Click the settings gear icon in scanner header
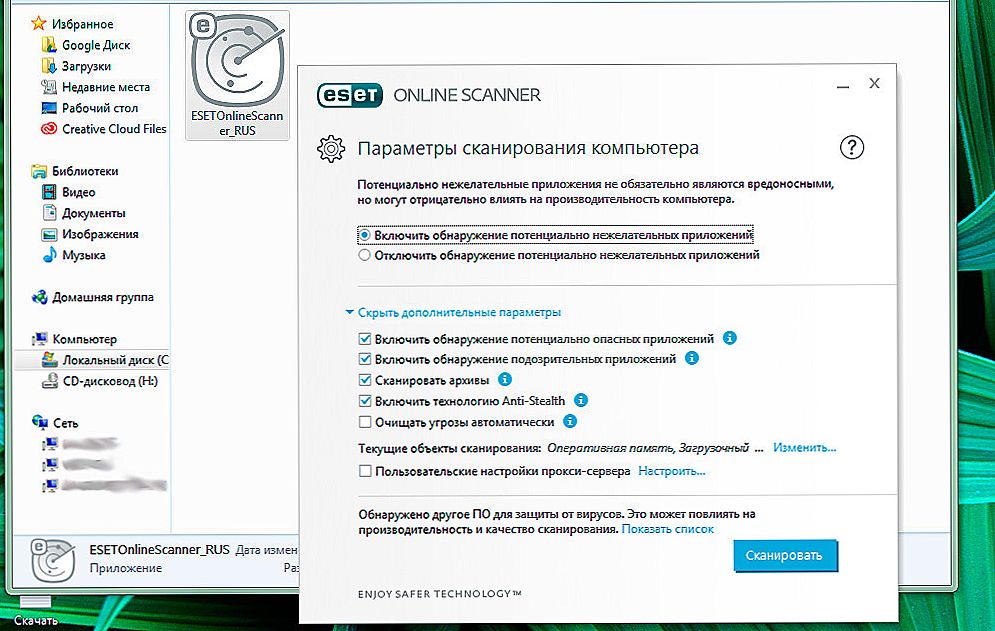Viewport: 995px width, 631px height. (x=331, y=149)
